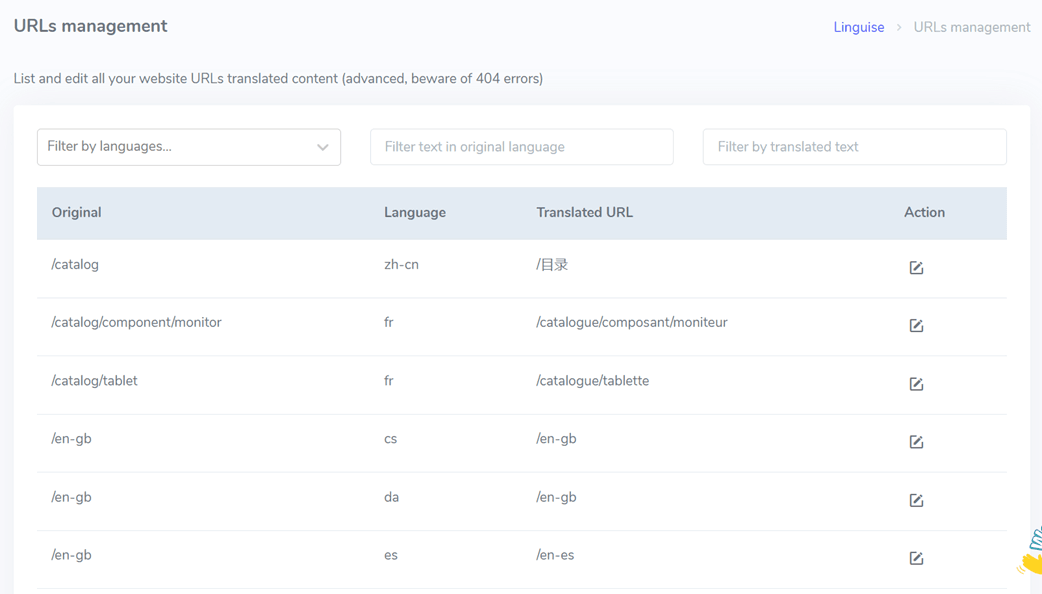Open the Filter by languages dropdown
The image size is (1042, 594).
pyautogui.click(x=189, y=147)
